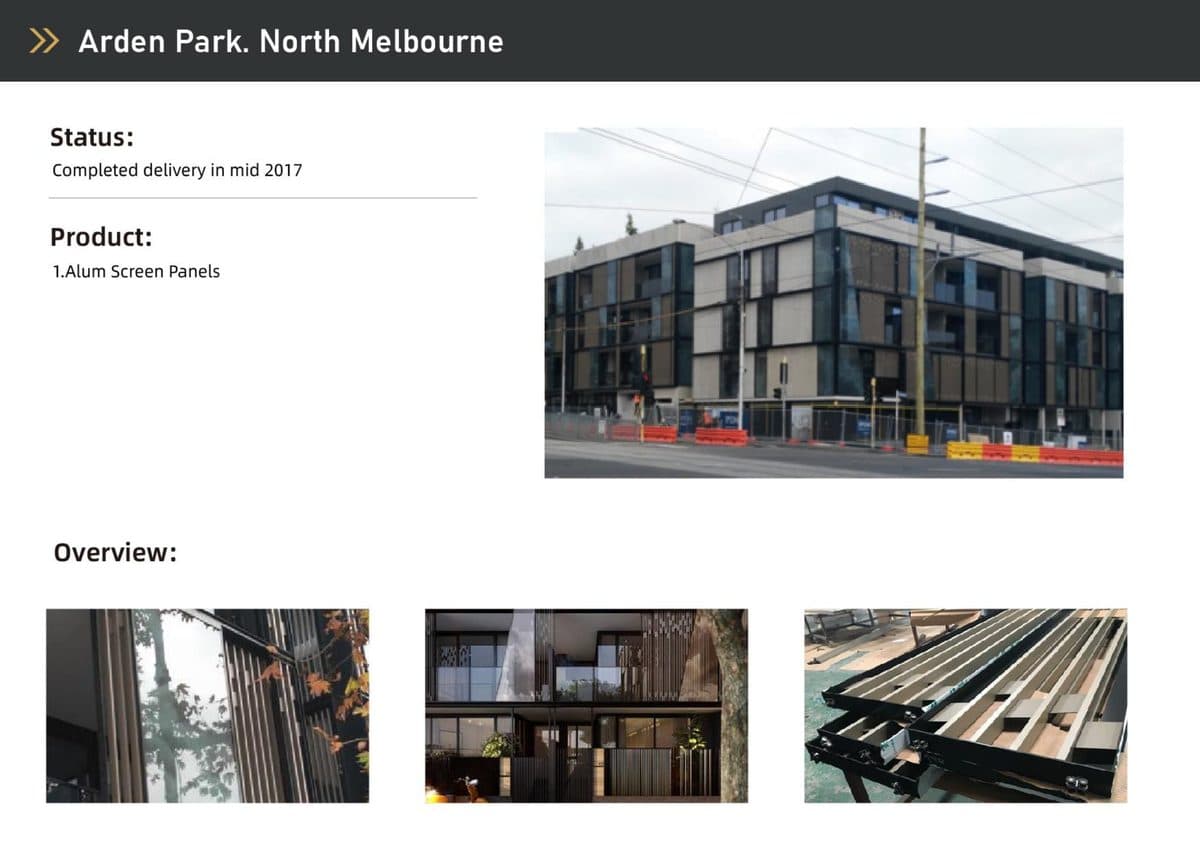Click the gold double-chevron icon in header
Image resolution: width=1200 pixels, height=848 pixels.
44,41
